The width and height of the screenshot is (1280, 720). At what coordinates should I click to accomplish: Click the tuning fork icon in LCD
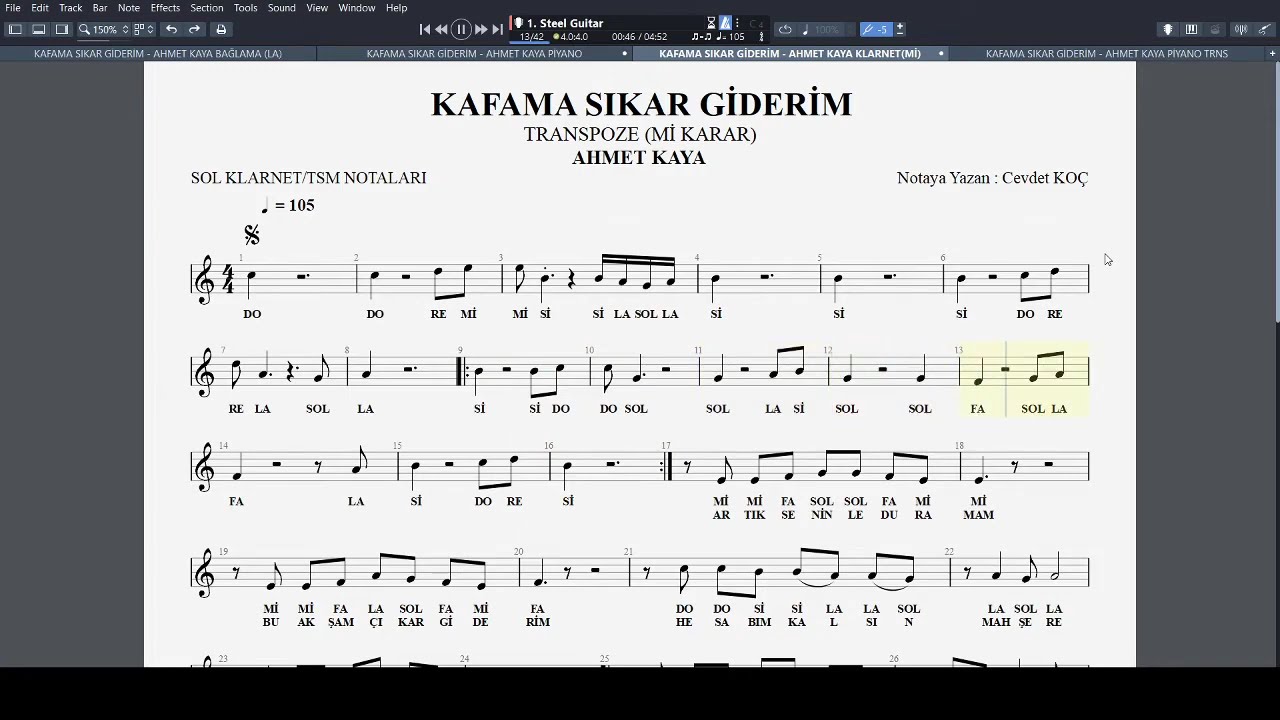pyautogui.click(x=762, y=37)
